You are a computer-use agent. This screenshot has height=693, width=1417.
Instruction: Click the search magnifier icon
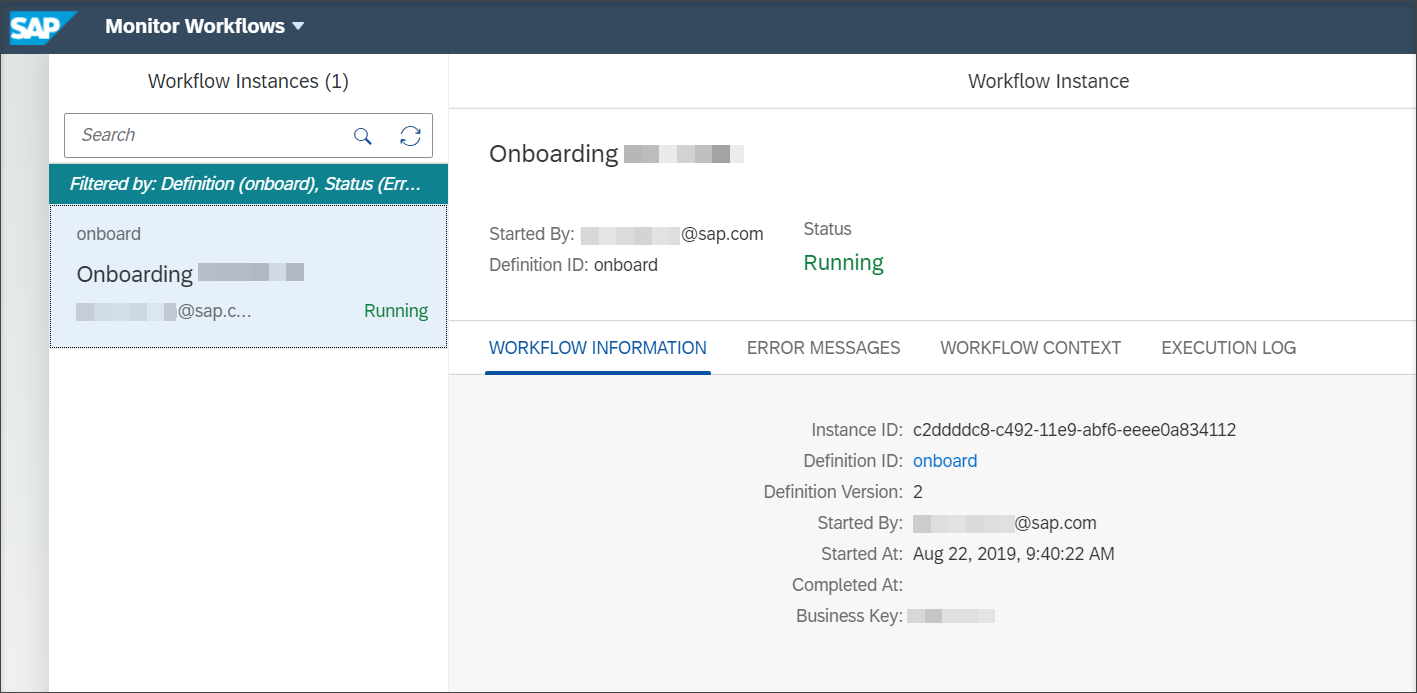[x=363, y=136]
